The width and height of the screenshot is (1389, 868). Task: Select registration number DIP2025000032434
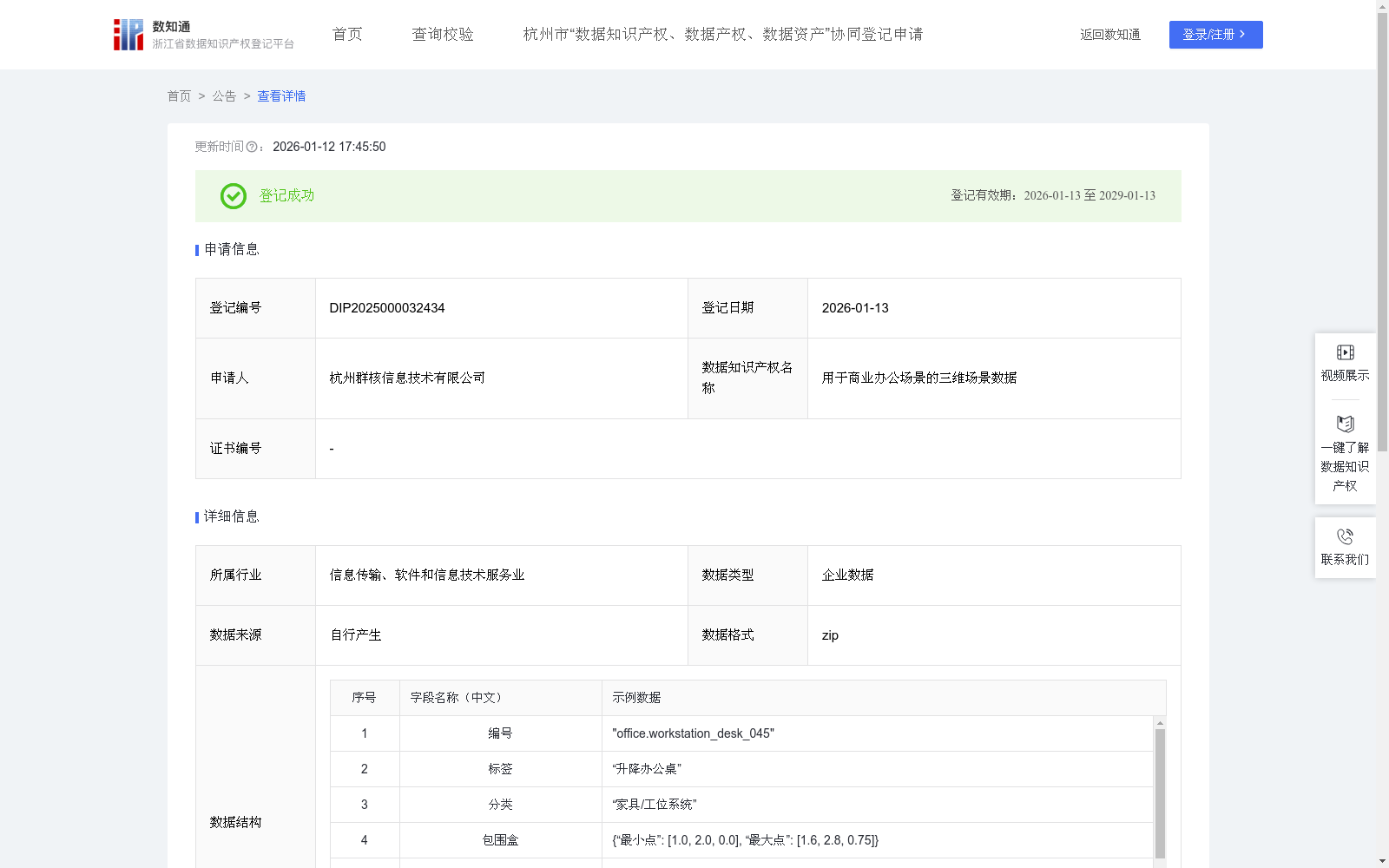click(387, 308)
